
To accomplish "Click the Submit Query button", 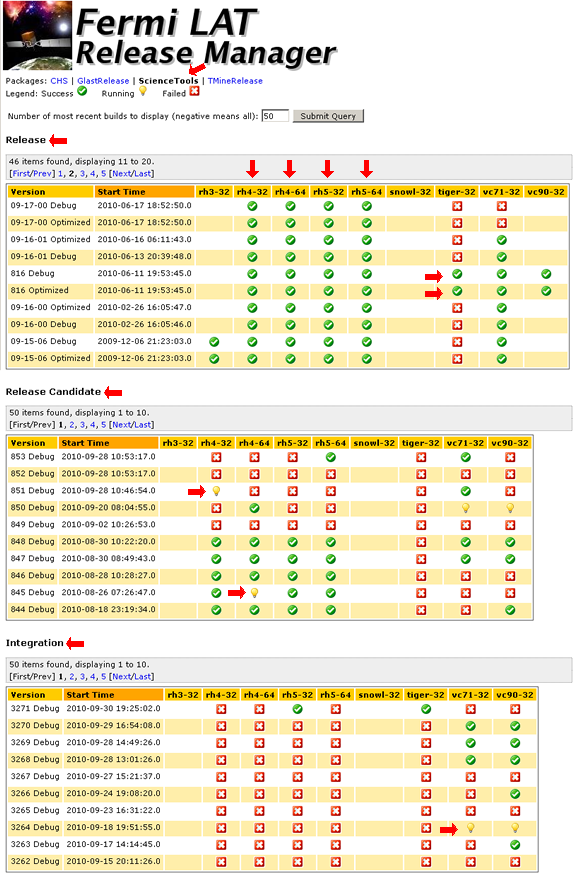I will (x=328, y=116).
